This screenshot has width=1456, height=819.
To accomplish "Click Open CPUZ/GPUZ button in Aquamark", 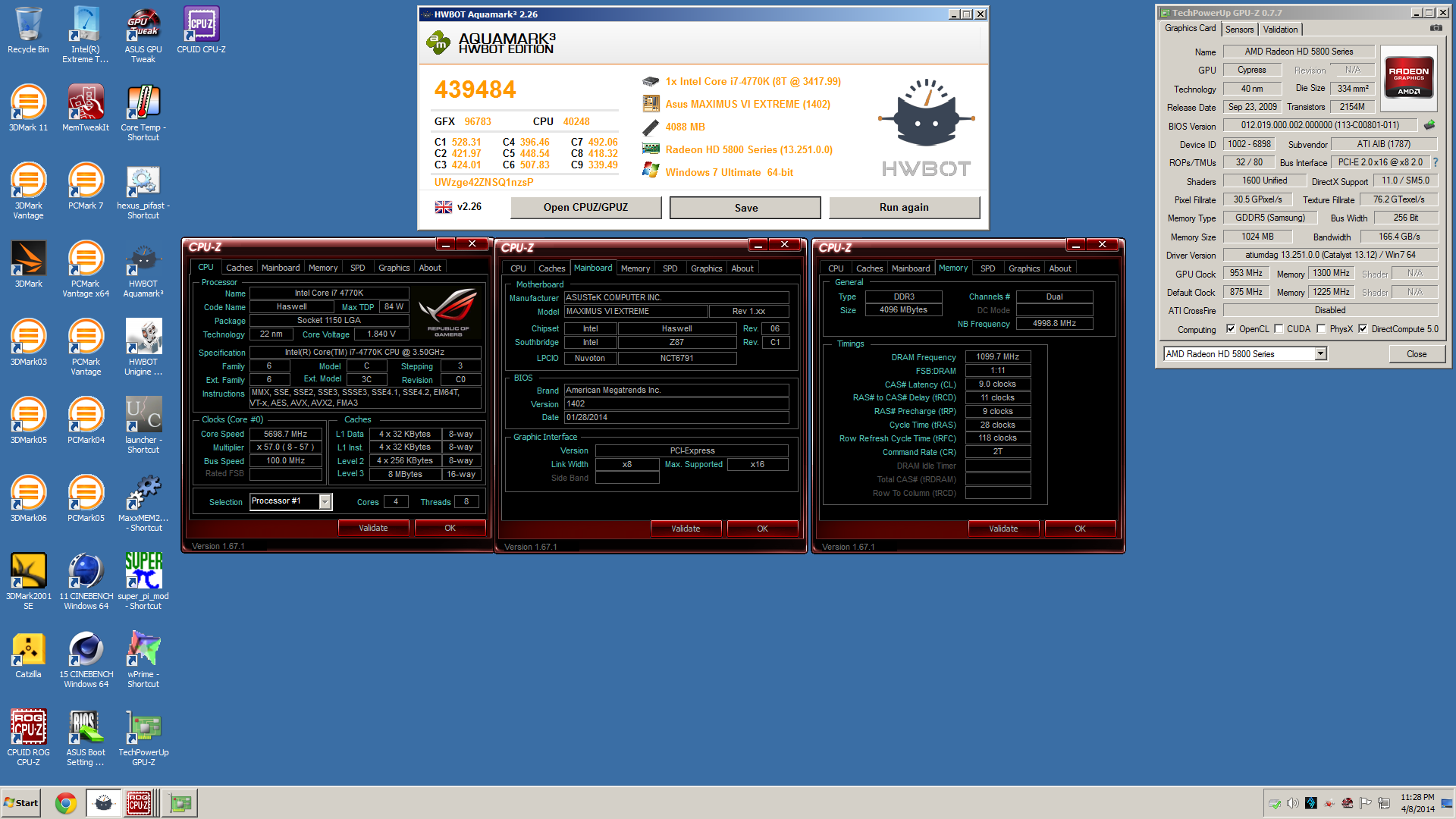I will [x=585, y=208].
